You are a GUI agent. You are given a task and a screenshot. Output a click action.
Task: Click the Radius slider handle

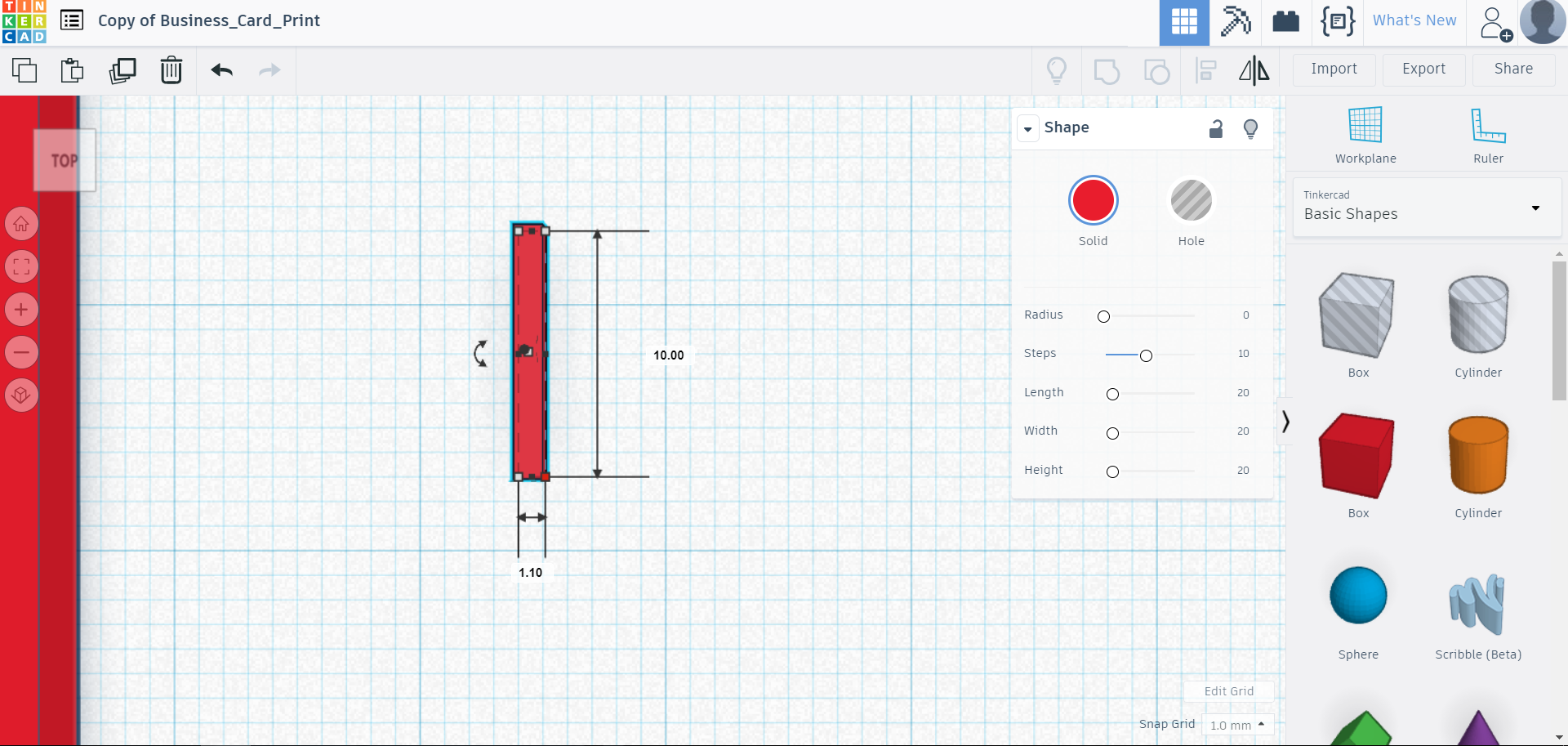pyautogui.click(x=1103, y=316)
